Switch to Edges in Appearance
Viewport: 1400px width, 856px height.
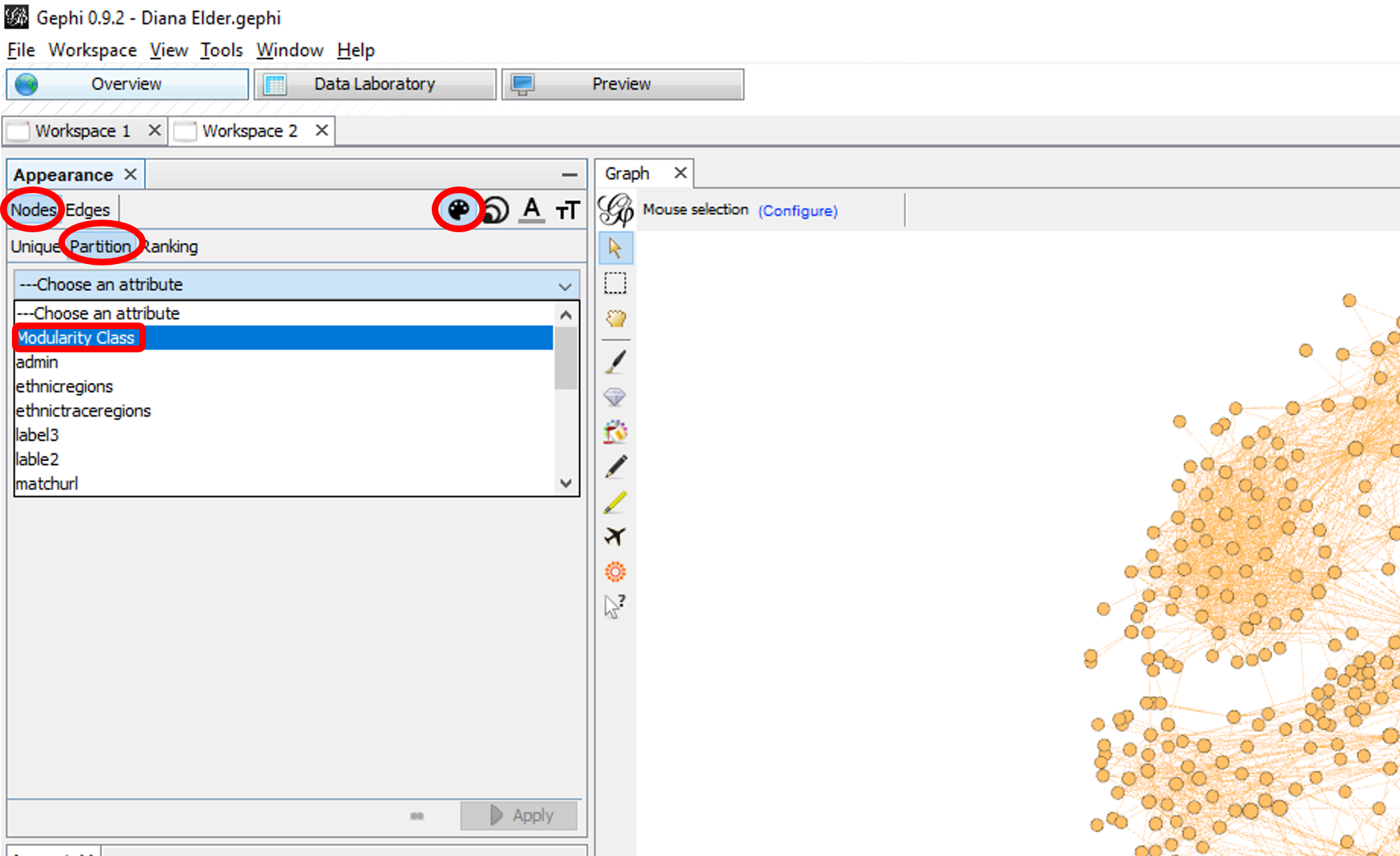click(x=88, y=210)
